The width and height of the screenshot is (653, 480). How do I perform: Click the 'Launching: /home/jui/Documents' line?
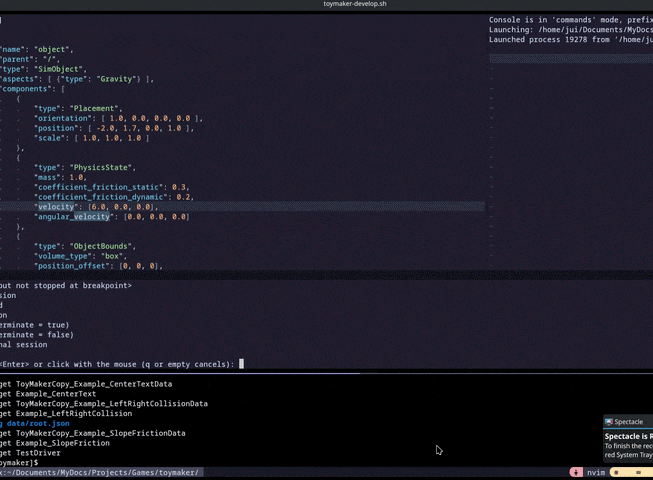[x=571, y=30]
